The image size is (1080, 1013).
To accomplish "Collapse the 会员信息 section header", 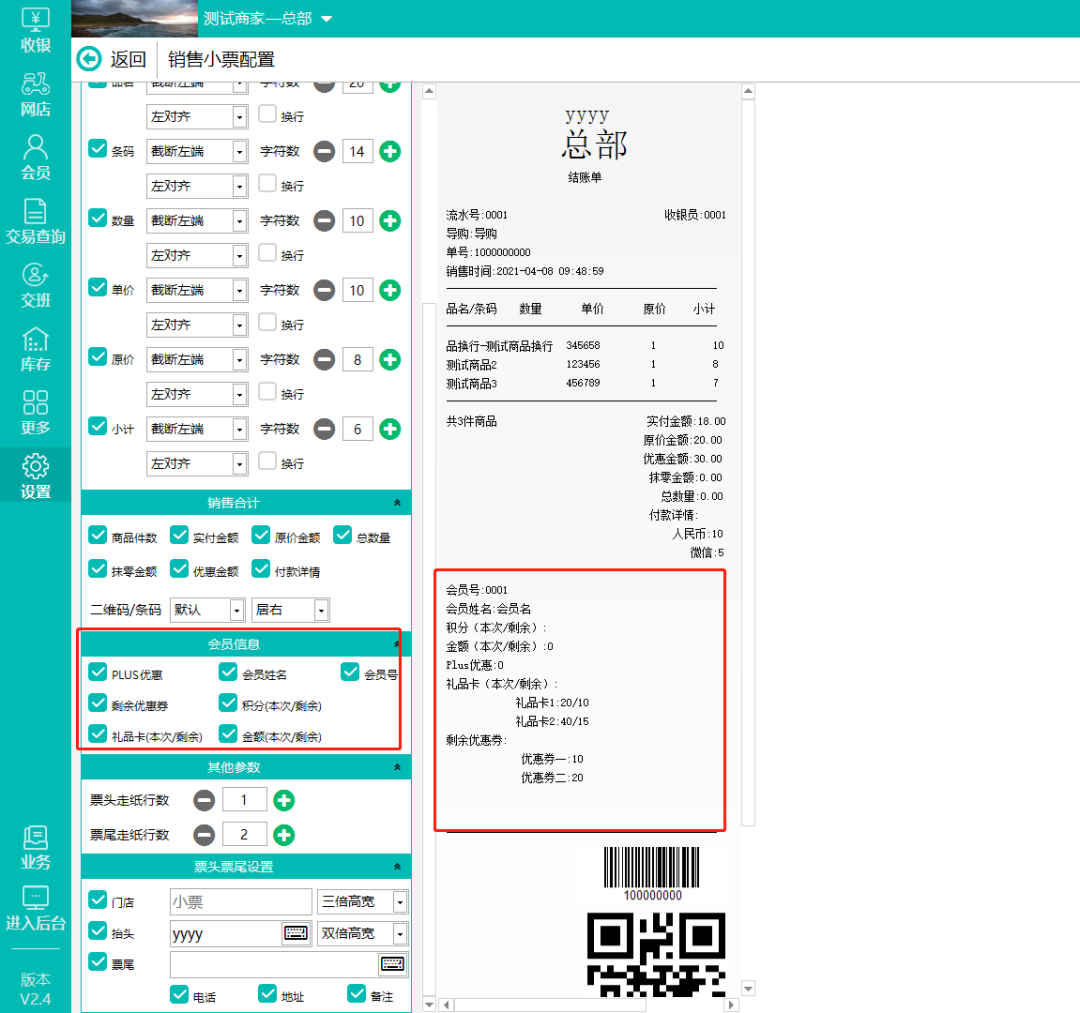I will coord(397,645).
